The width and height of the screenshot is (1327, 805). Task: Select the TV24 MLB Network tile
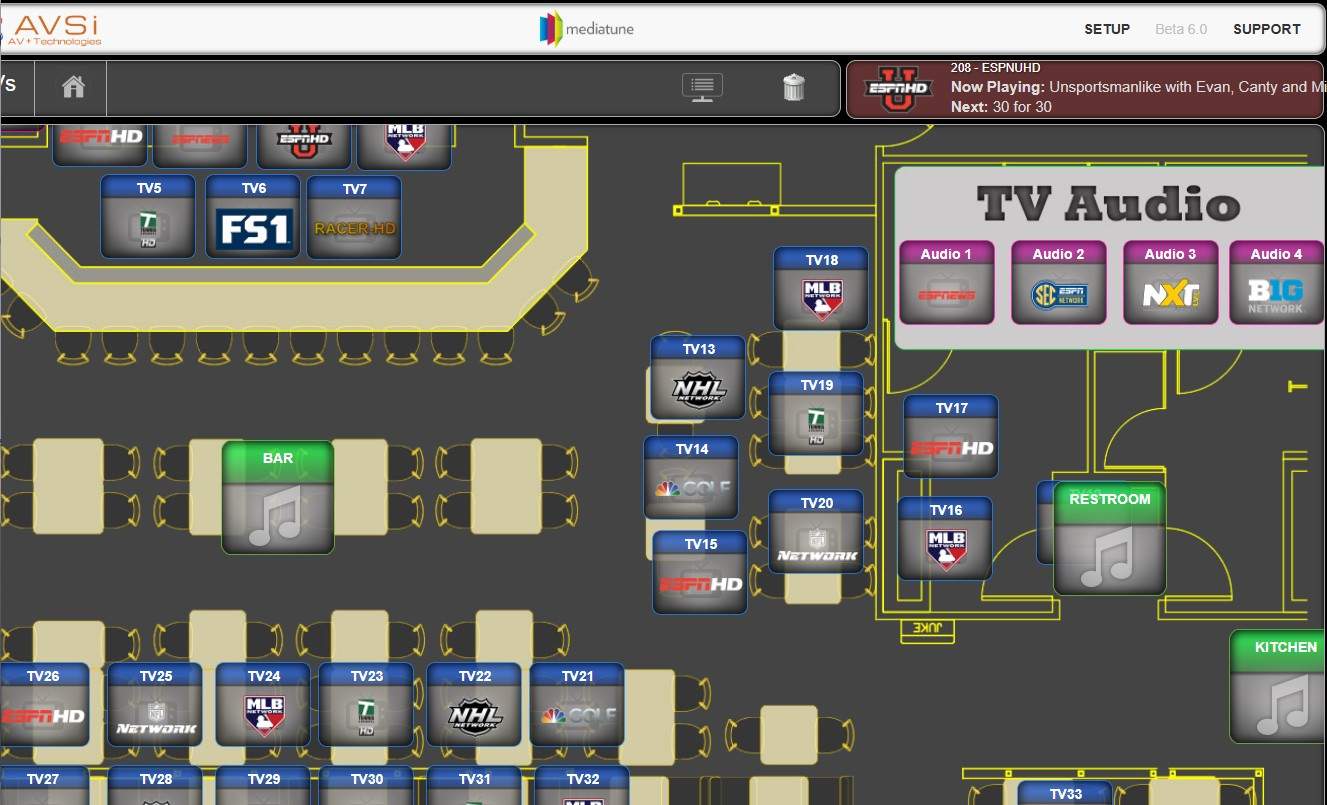[263, 705]
